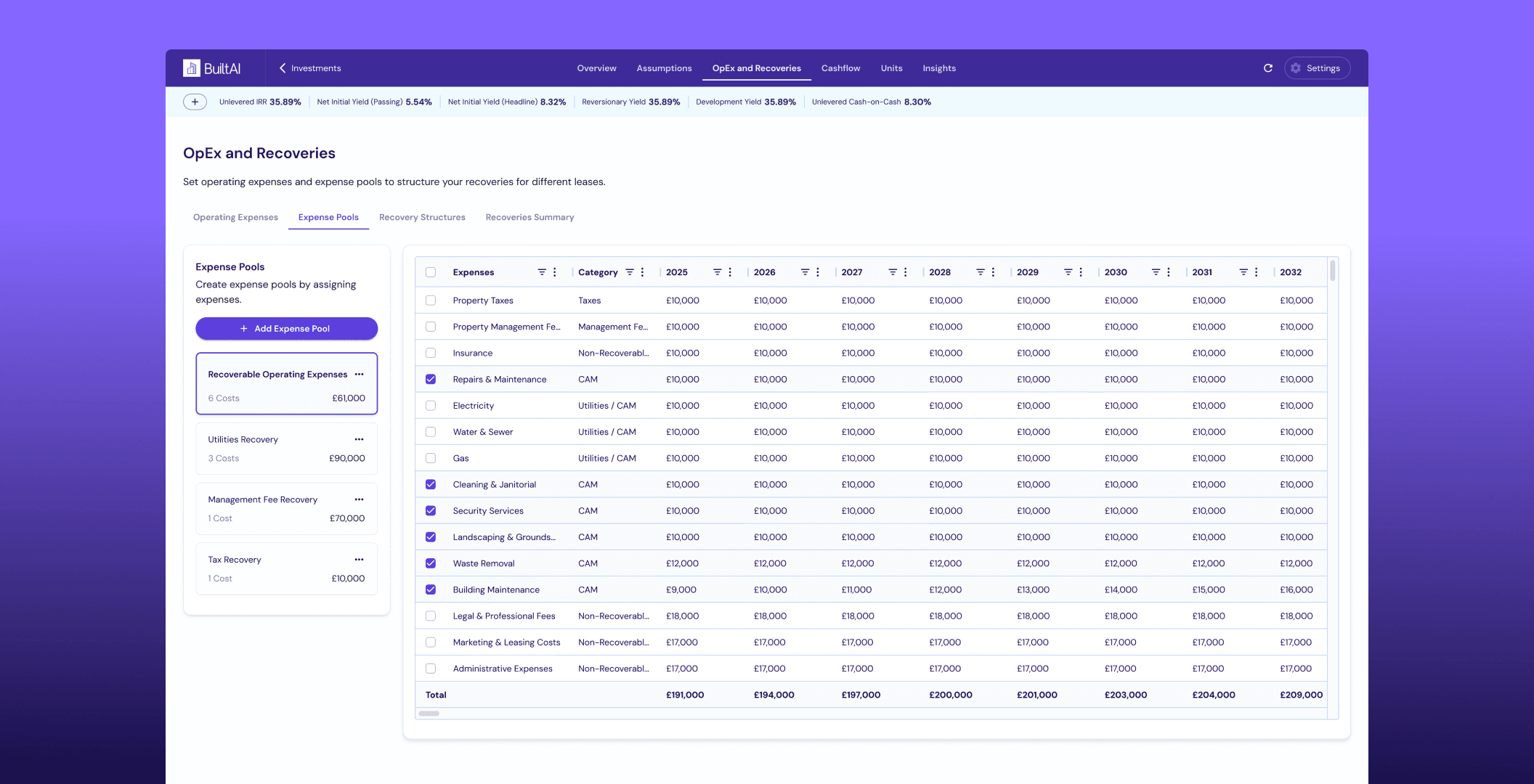The width and height of the screenshot is (1534, 784).
Task: Click filter icon in 2030 column header
Action: (x=1156, y=272)
